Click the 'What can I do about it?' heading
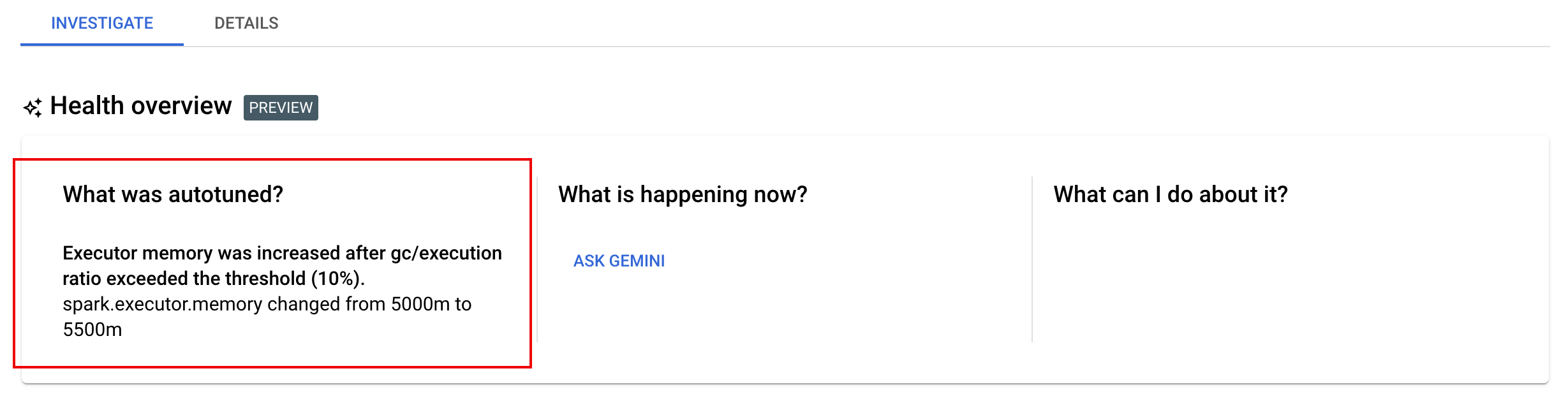Viewport: 1568px width, 408px height. 1171,194
